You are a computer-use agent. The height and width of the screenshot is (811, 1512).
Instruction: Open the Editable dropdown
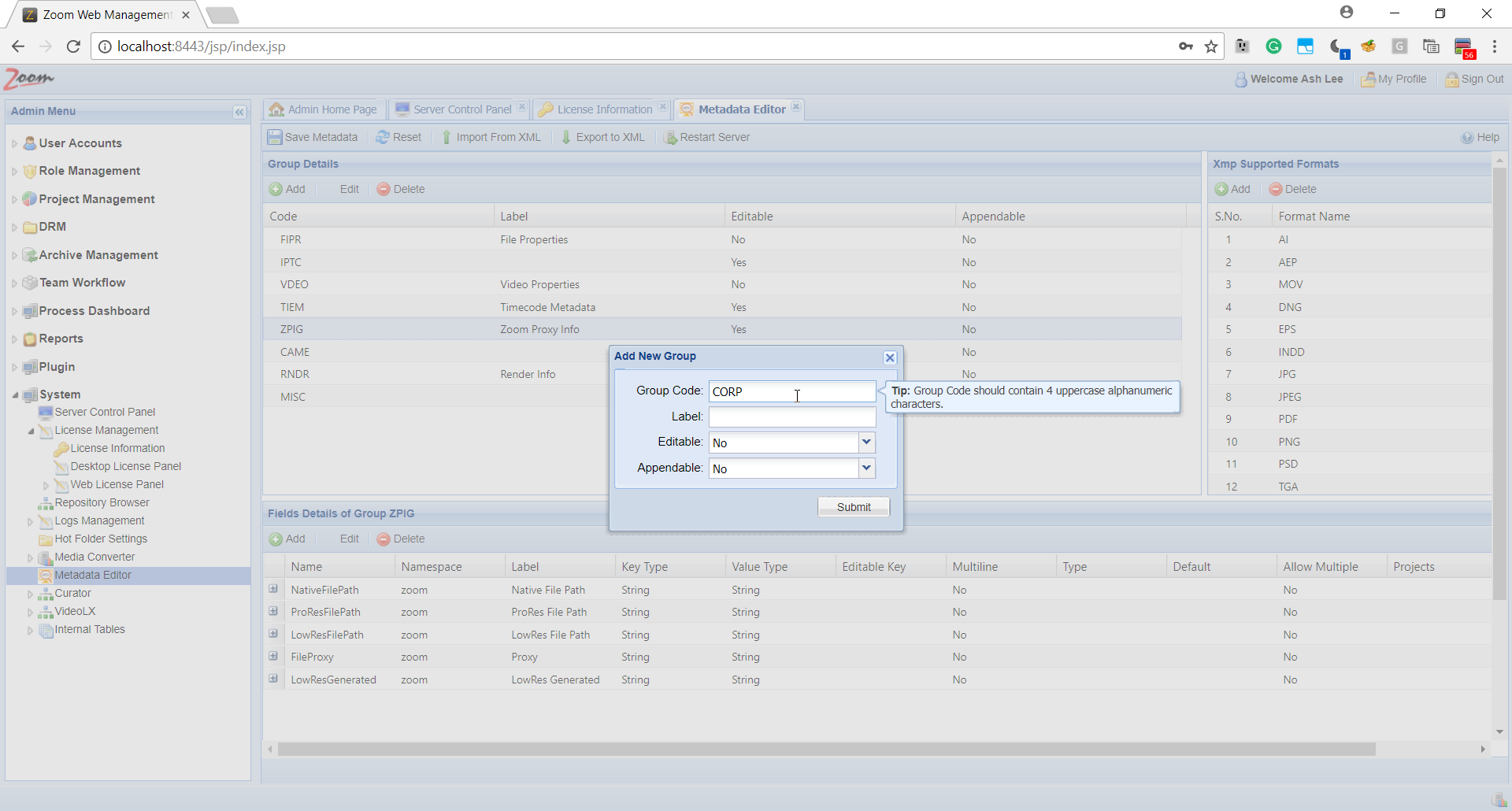pos(866,443)
